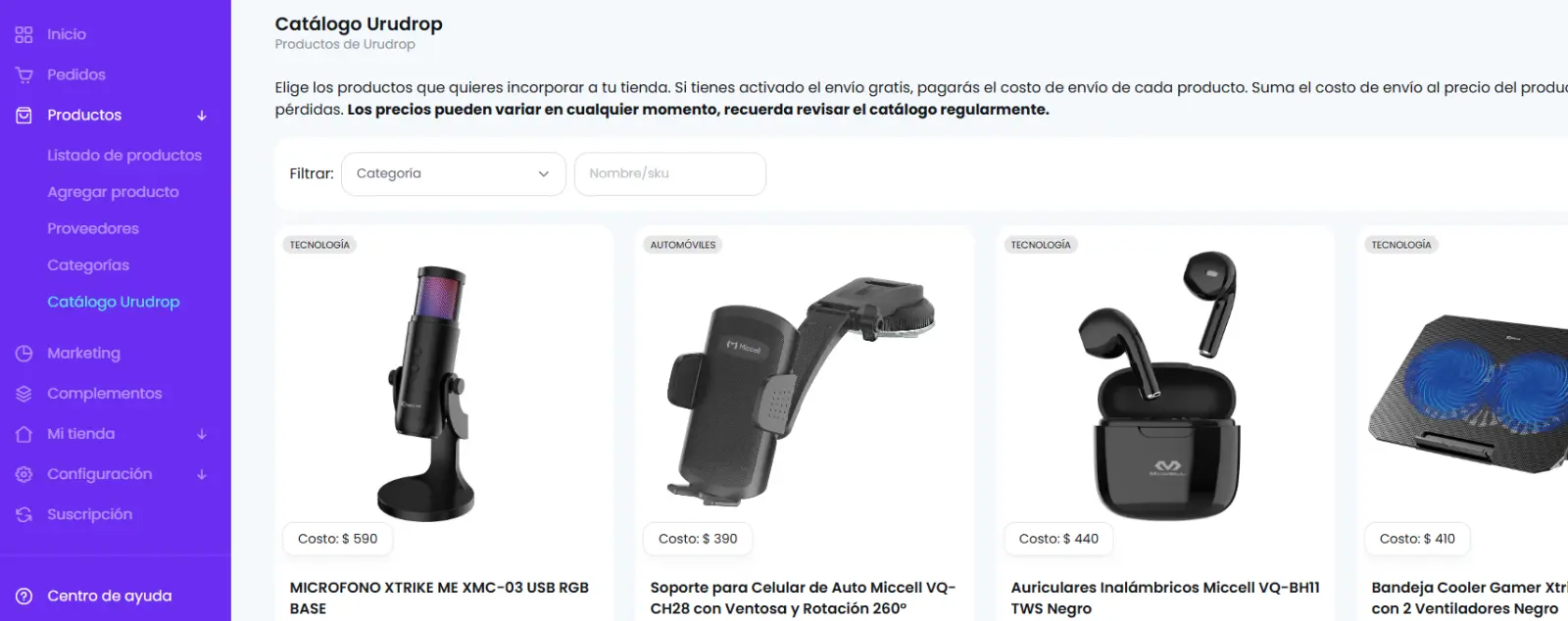Open the Agregar producto page

pyautogui.click(x=113, y=192)
